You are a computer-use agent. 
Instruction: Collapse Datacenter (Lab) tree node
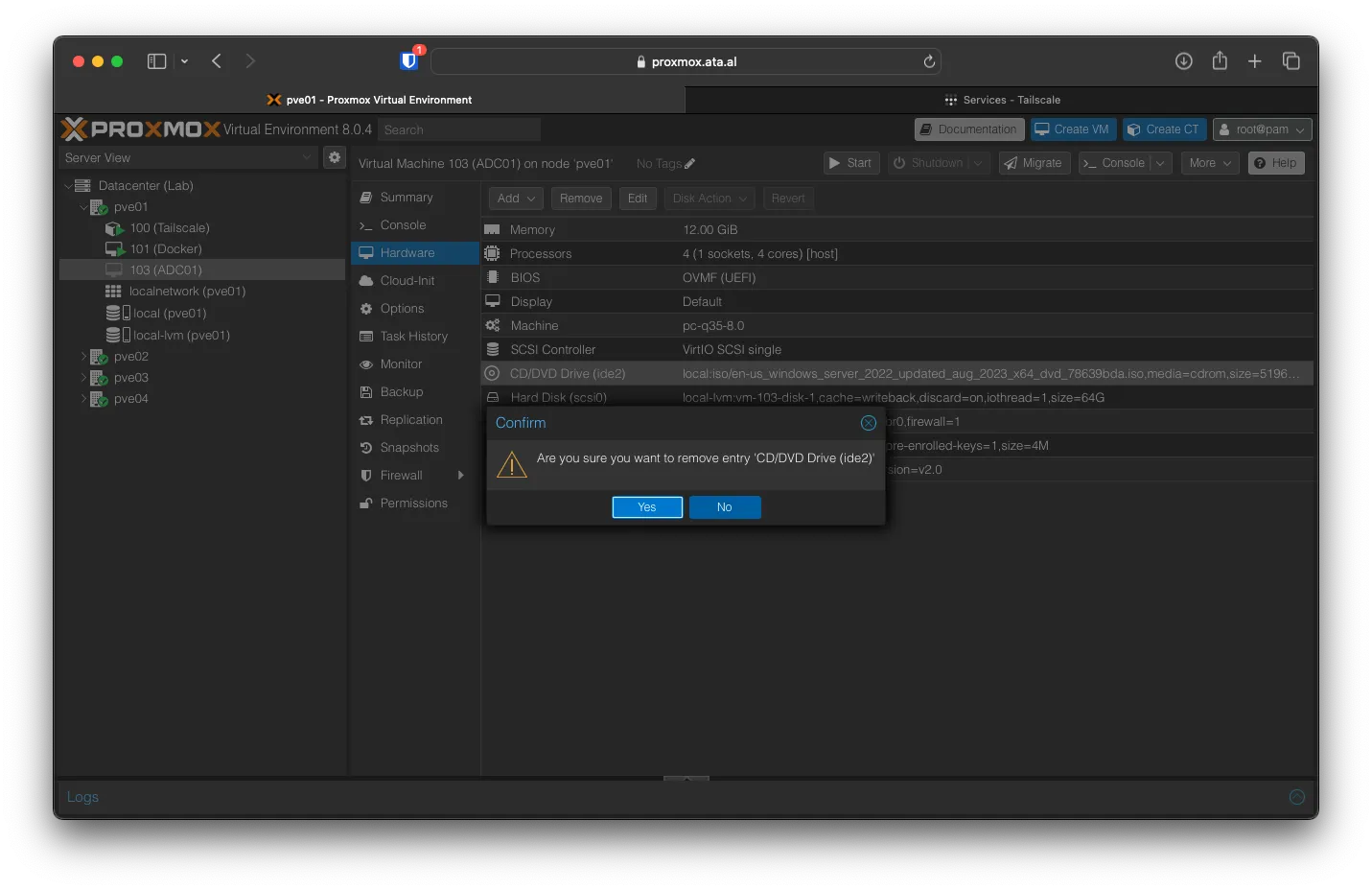[x=68, y=186]
